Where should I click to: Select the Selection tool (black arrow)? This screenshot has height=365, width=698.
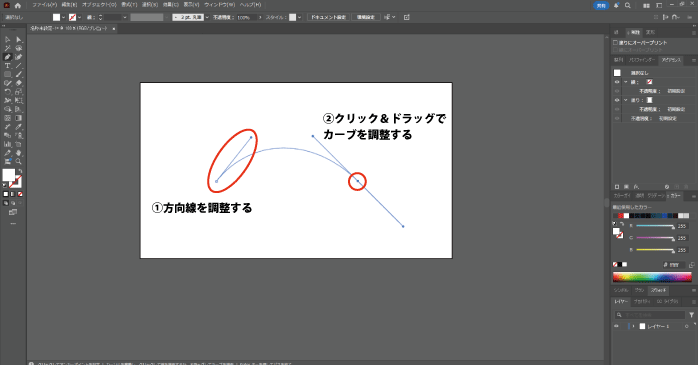[8, 40]
